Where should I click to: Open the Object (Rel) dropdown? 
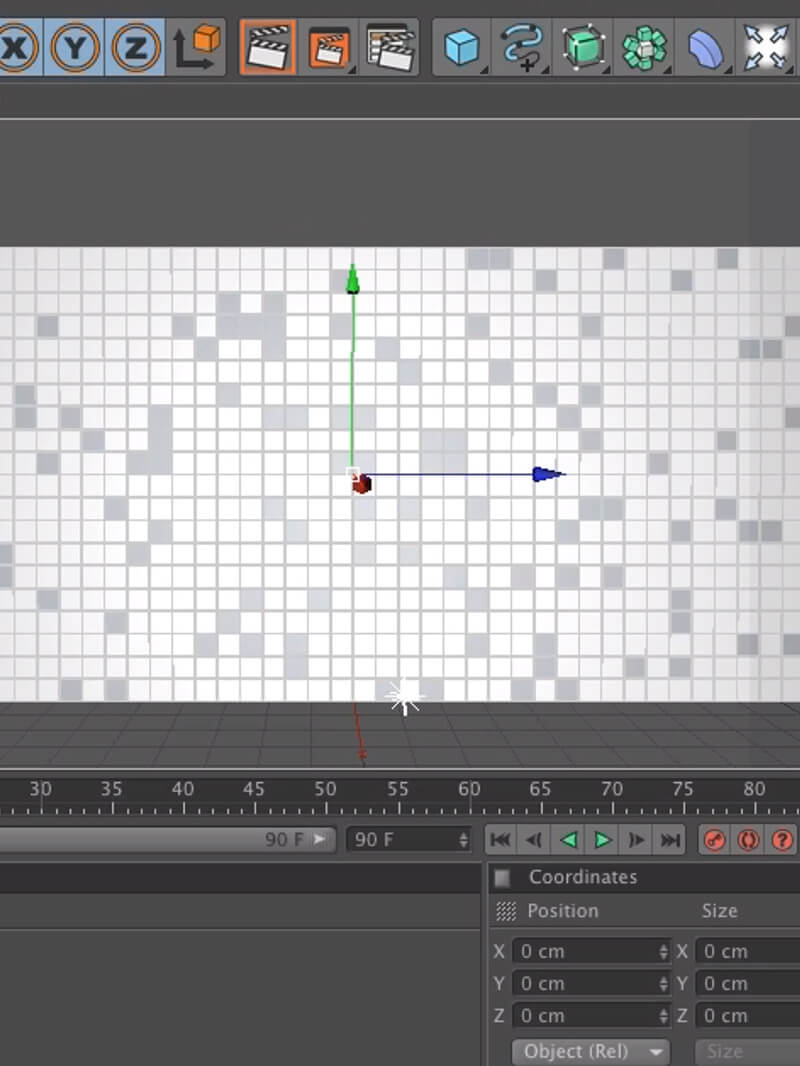pos(591,1052)
